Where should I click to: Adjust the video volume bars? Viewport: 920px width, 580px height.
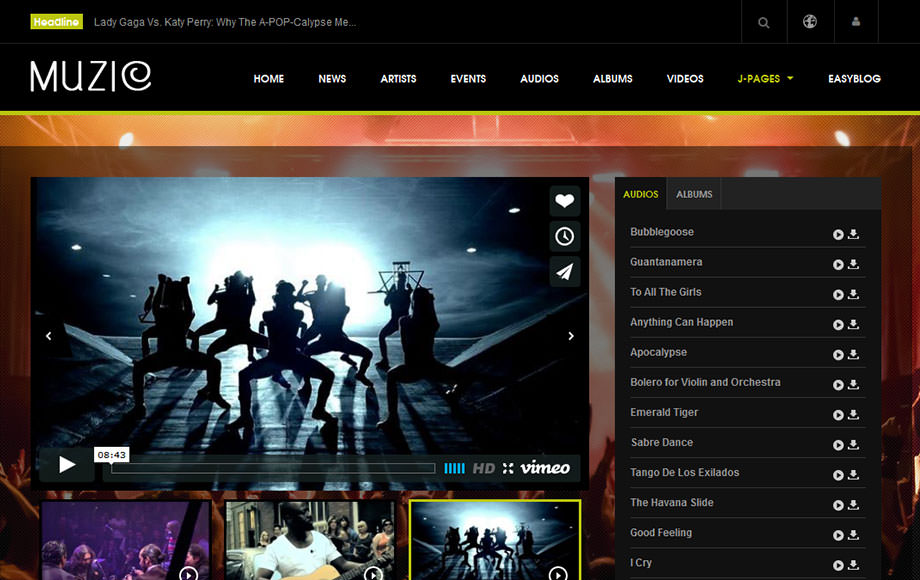(x=454, y=468)
